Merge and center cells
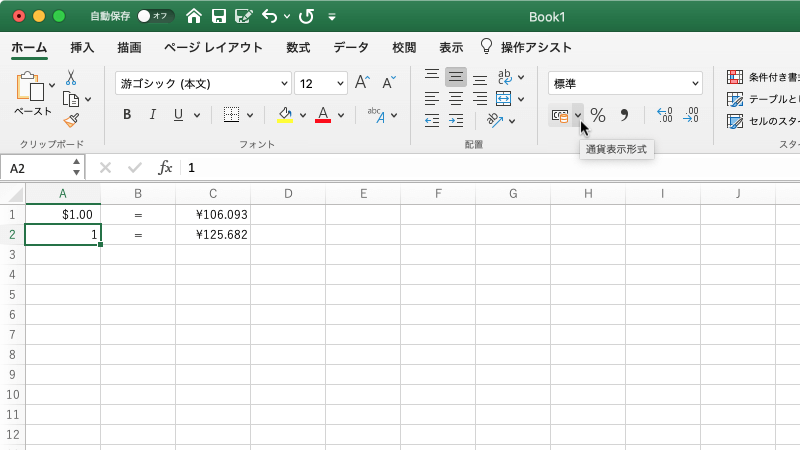Viewport: 800px width, 450px height. click(x=504, y=99)
